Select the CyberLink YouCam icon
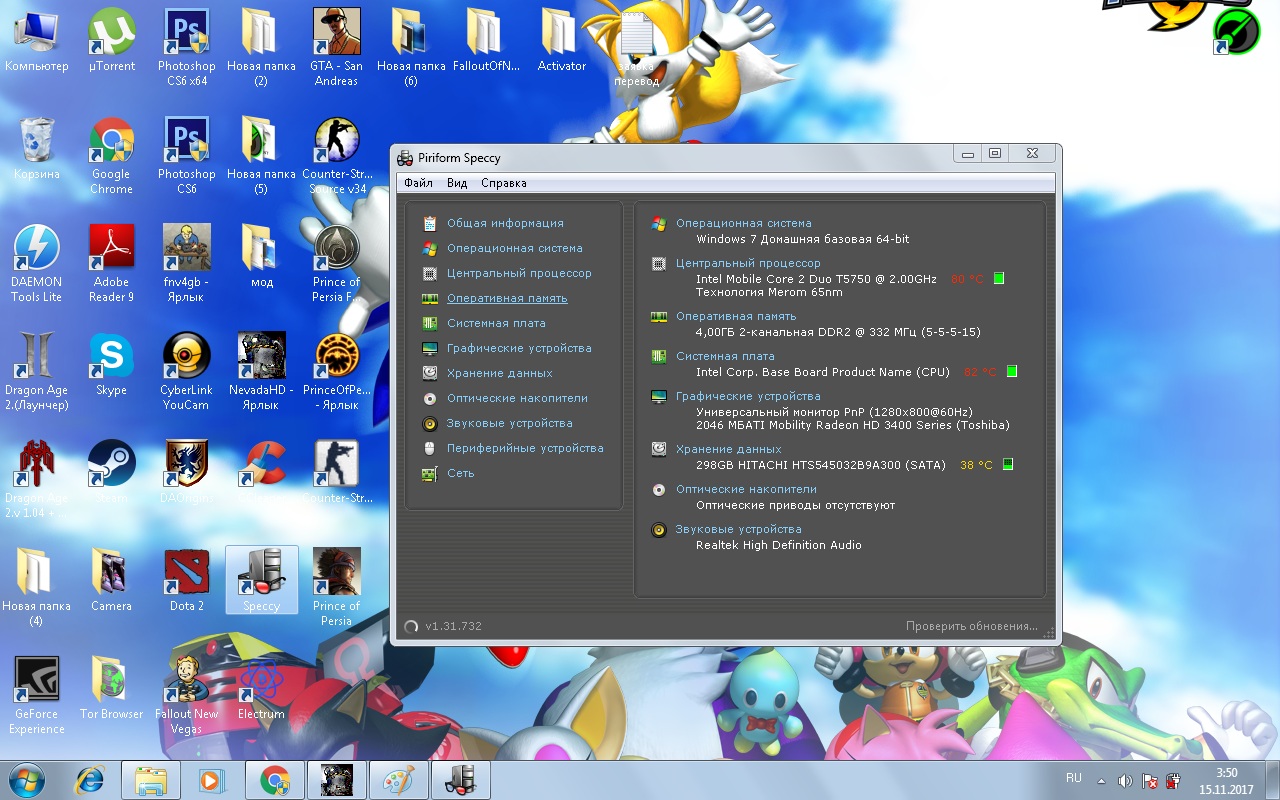This screenshot has width=1280, height=800. pos(187,371)
